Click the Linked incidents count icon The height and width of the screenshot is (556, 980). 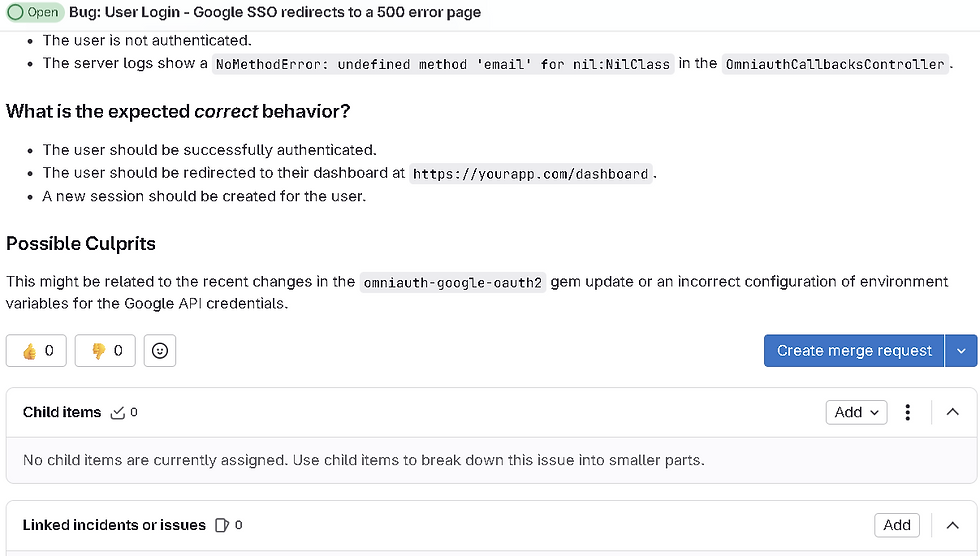point(222,525)
